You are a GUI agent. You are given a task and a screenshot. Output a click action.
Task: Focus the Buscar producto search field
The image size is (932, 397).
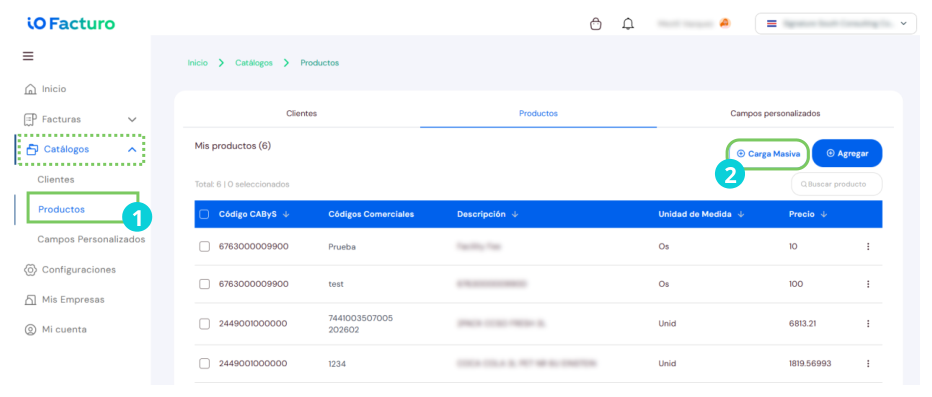837,184
